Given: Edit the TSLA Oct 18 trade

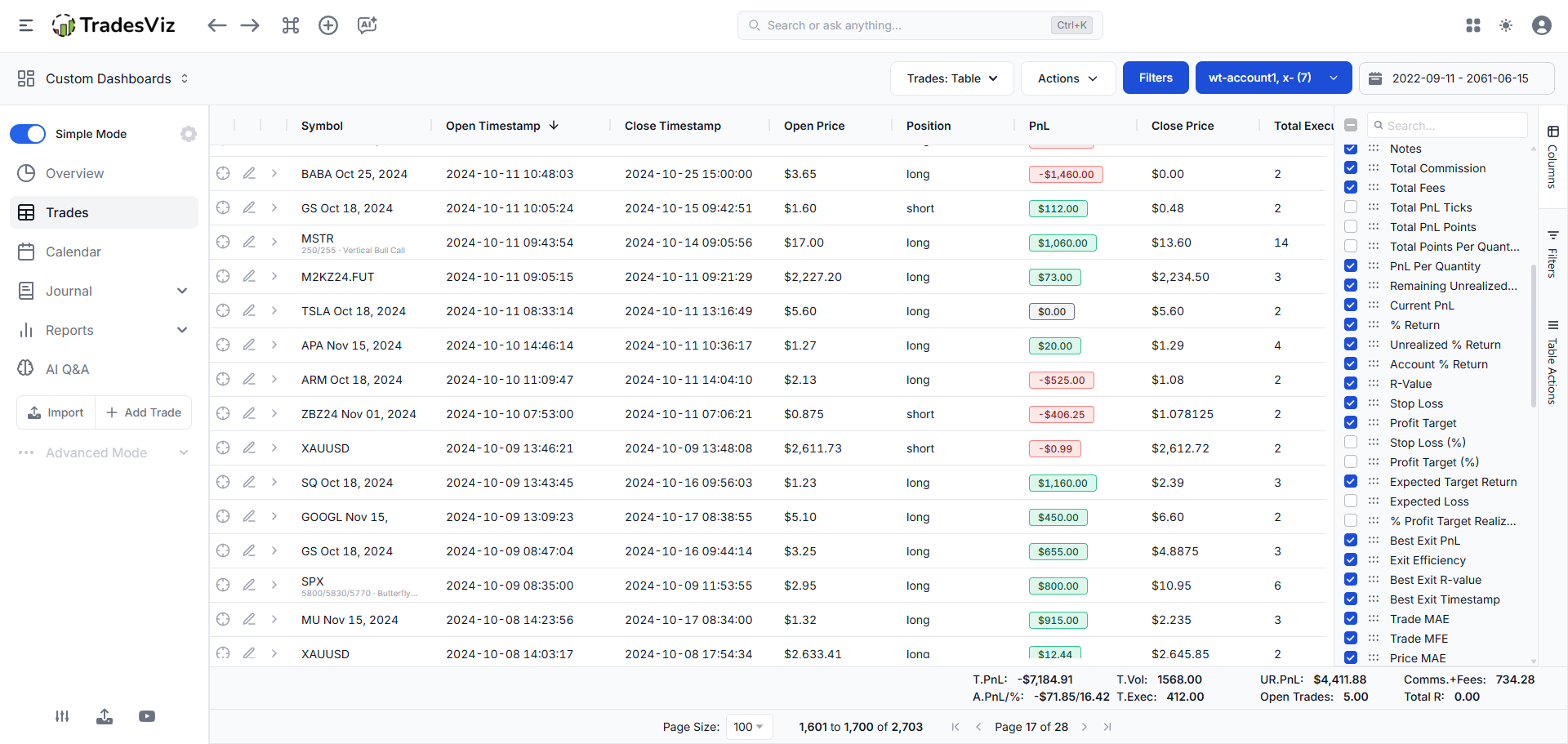Looking at the screenshot, I should [249, 310].
